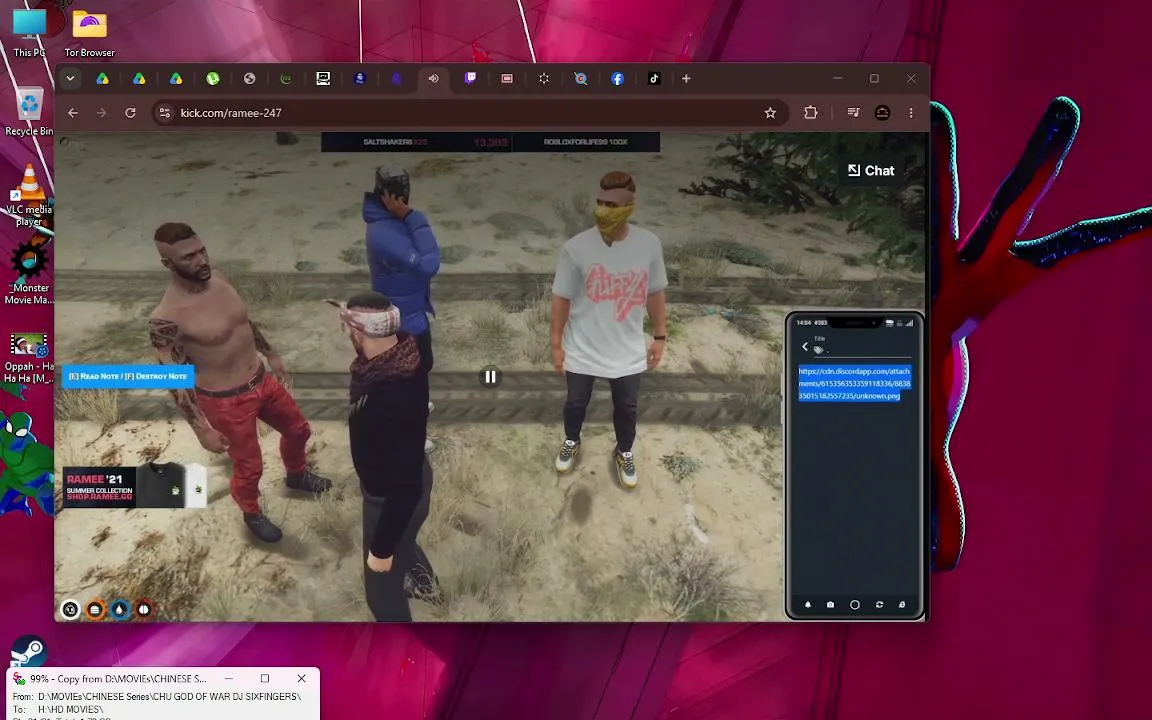The height and width of the screenshot is (720, 1152).
Task: Maximize the file copy dialog
Action: pos(264,678)
